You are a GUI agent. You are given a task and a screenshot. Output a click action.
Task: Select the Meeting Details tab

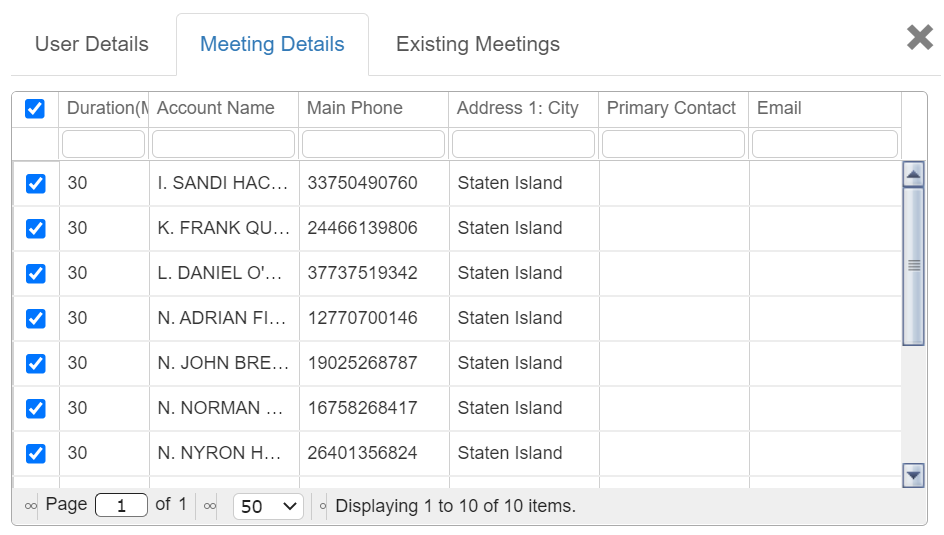pos(272,45)
